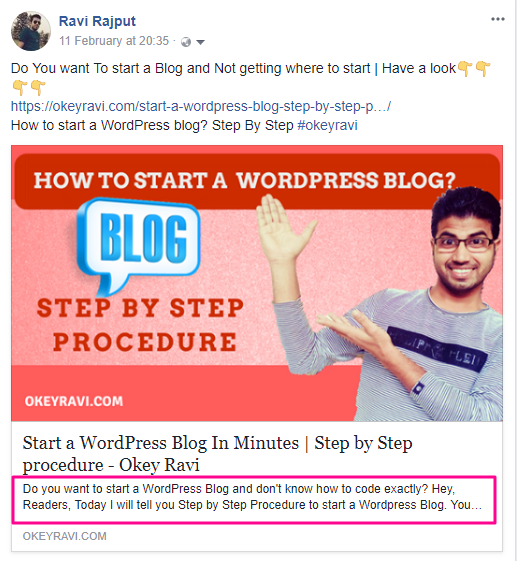Viewport: 517px width, 561px height.
Task: Click the first hand emoji on second line
Action: tap(20, 87)
